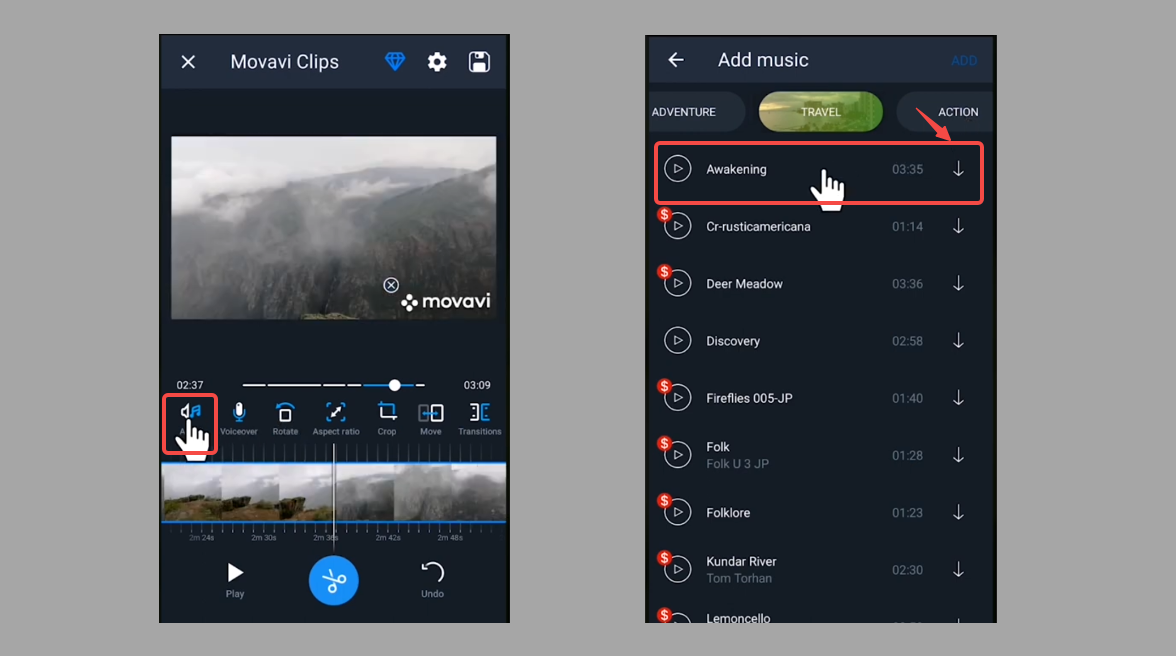
Task: Select the Fireflies 005-JP track name
Action: (749, 398)
